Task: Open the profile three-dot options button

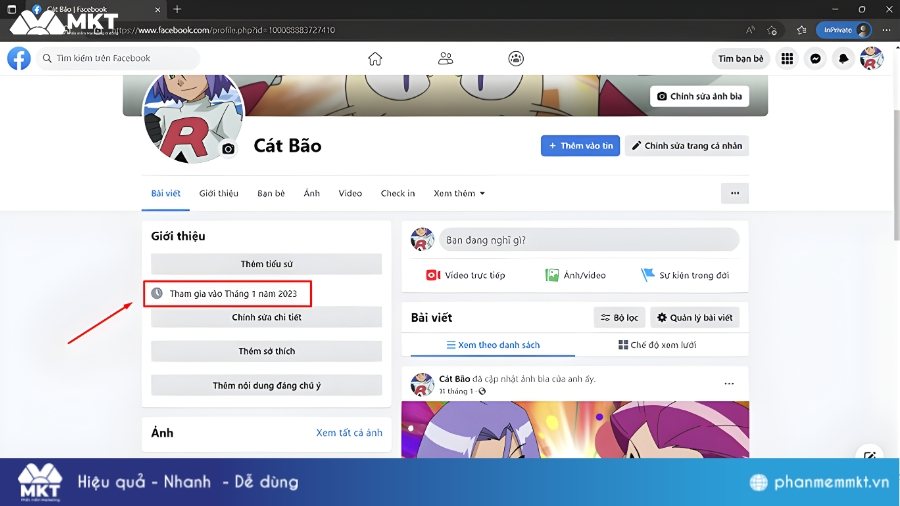Action: [x=735, y=193]
